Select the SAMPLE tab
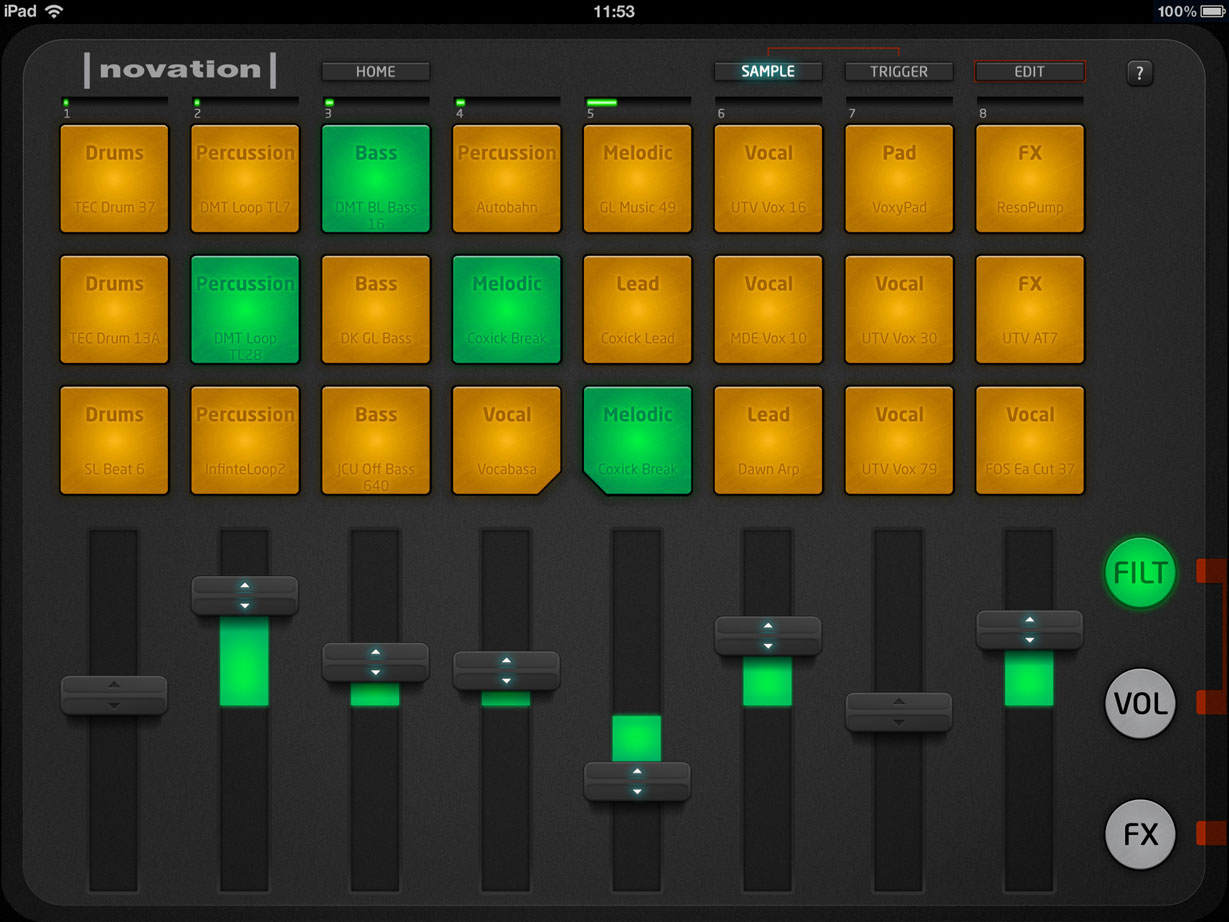1229x922 pixels. pyautogui.click(x=767, y=71)
